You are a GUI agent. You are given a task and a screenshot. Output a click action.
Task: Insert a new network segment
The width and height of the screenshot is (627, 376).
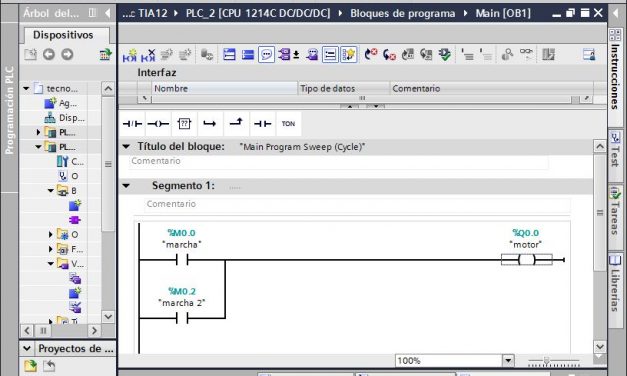point(130,55)
